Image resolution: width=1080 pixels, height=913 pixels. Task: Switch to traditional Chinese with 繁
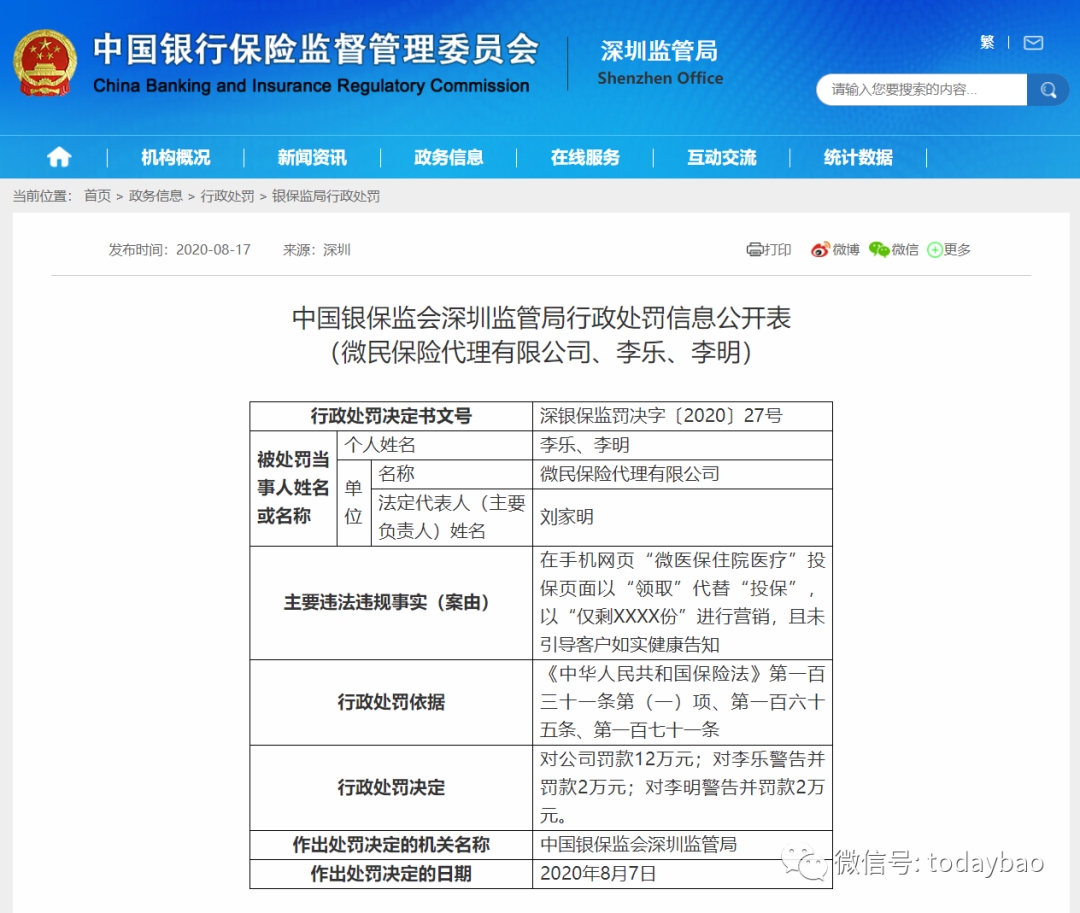click(987, 43)
